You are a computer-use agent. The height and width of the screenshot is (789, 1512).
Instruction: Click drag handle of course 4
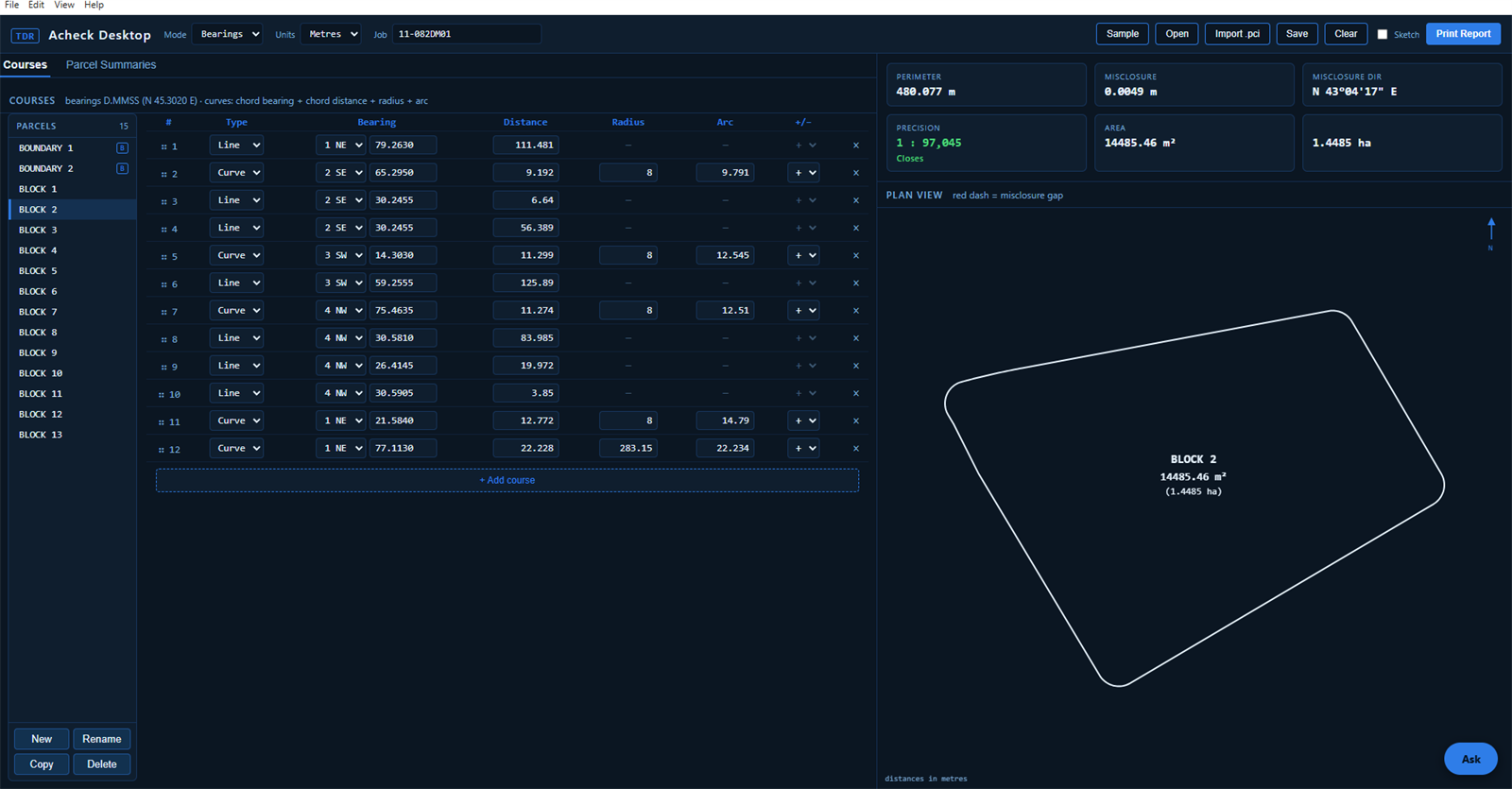tap(163, 230)
